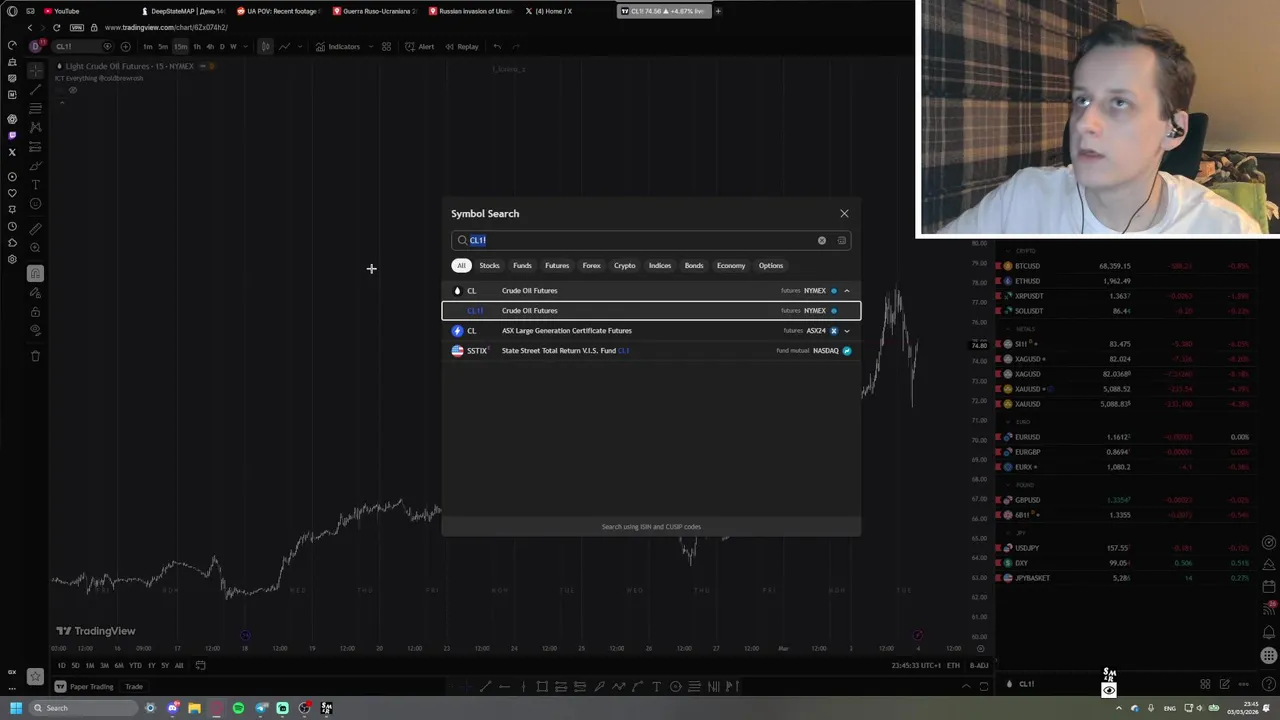Image resolution: width=1280 pixels, height=720 pixels.
Task: Click the undo arrow
Action: [x=497, y=46]
